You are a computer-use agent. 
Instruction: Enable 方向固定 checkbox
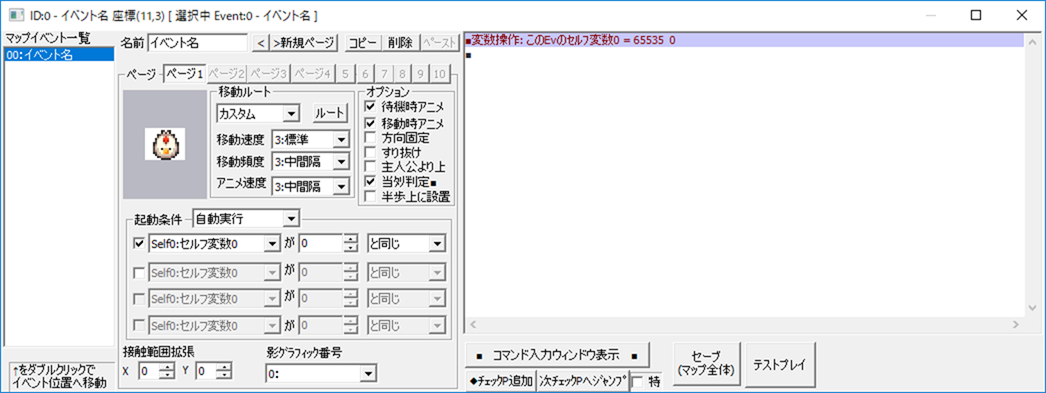point(370,138)
